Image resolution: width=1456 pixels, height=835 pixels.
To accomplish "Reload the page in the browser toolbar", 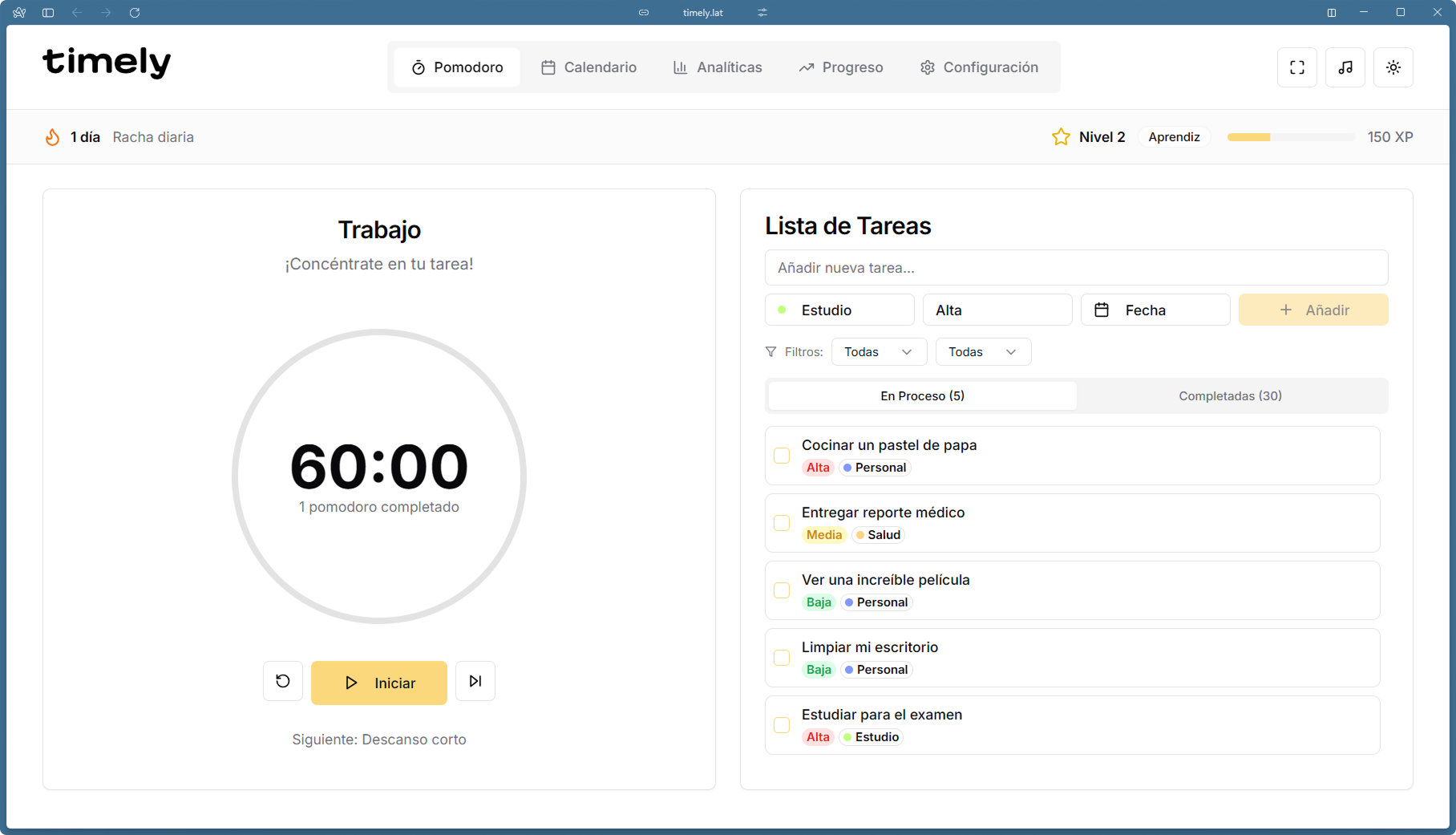I will (x=135, y=13).
